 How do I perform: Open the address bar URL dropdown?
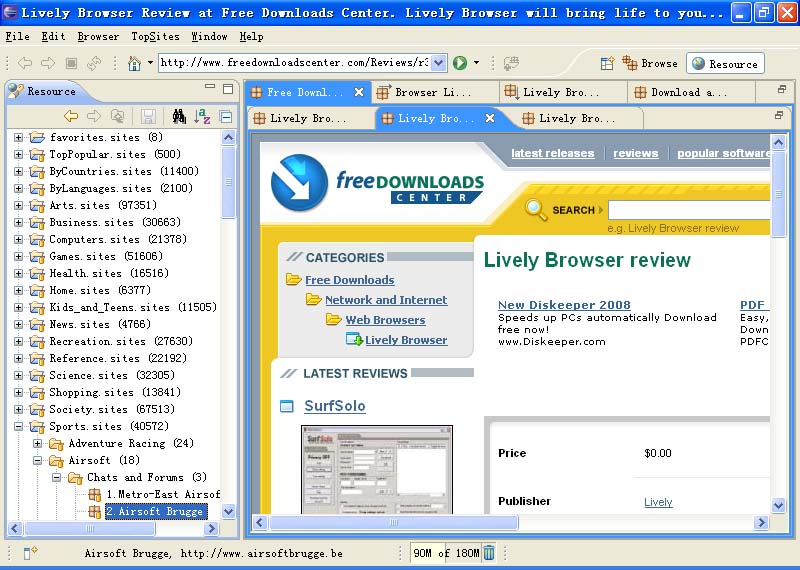[438, 63]
